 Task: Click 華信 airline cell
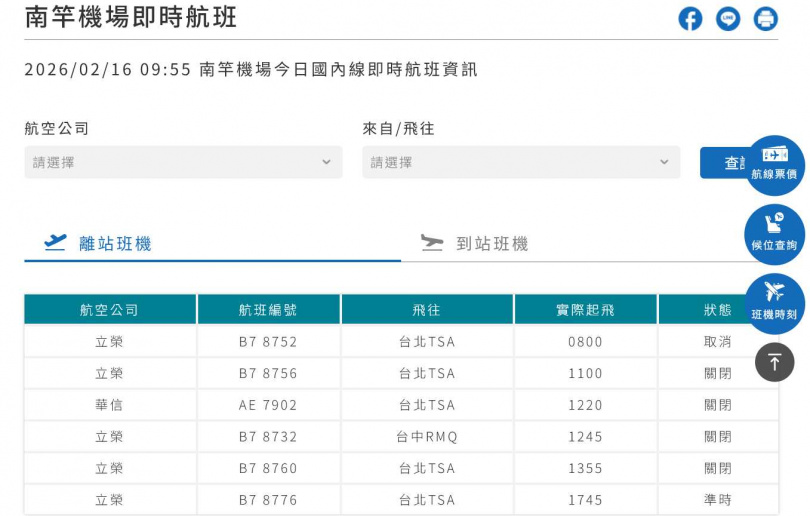(110, 405)
